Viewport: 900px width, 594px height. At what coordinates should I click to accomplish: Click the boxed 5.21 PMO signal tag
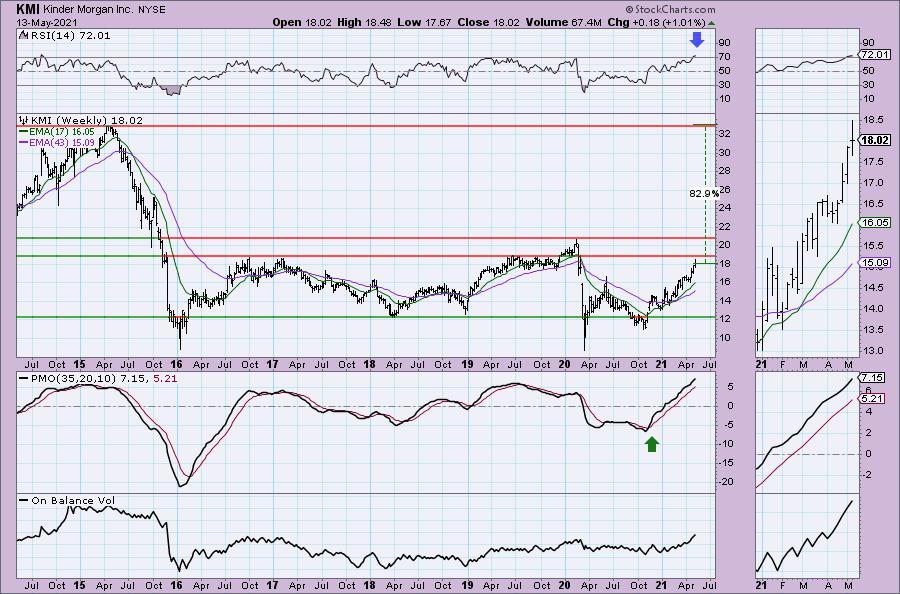pyautogui.click(x=872, y=398)
